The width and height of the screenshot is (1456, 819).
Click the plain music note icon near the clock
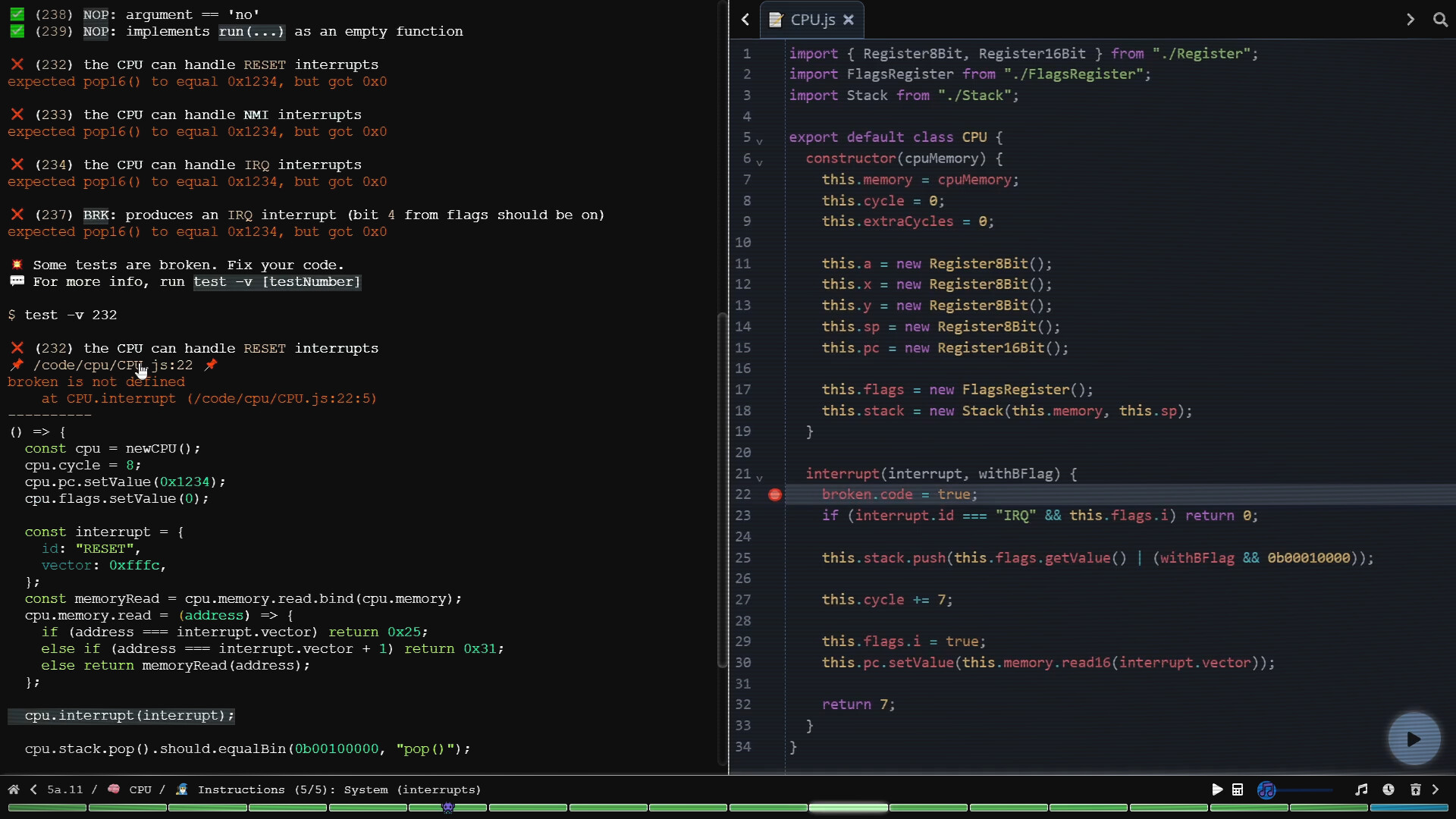coord(1362,789)
